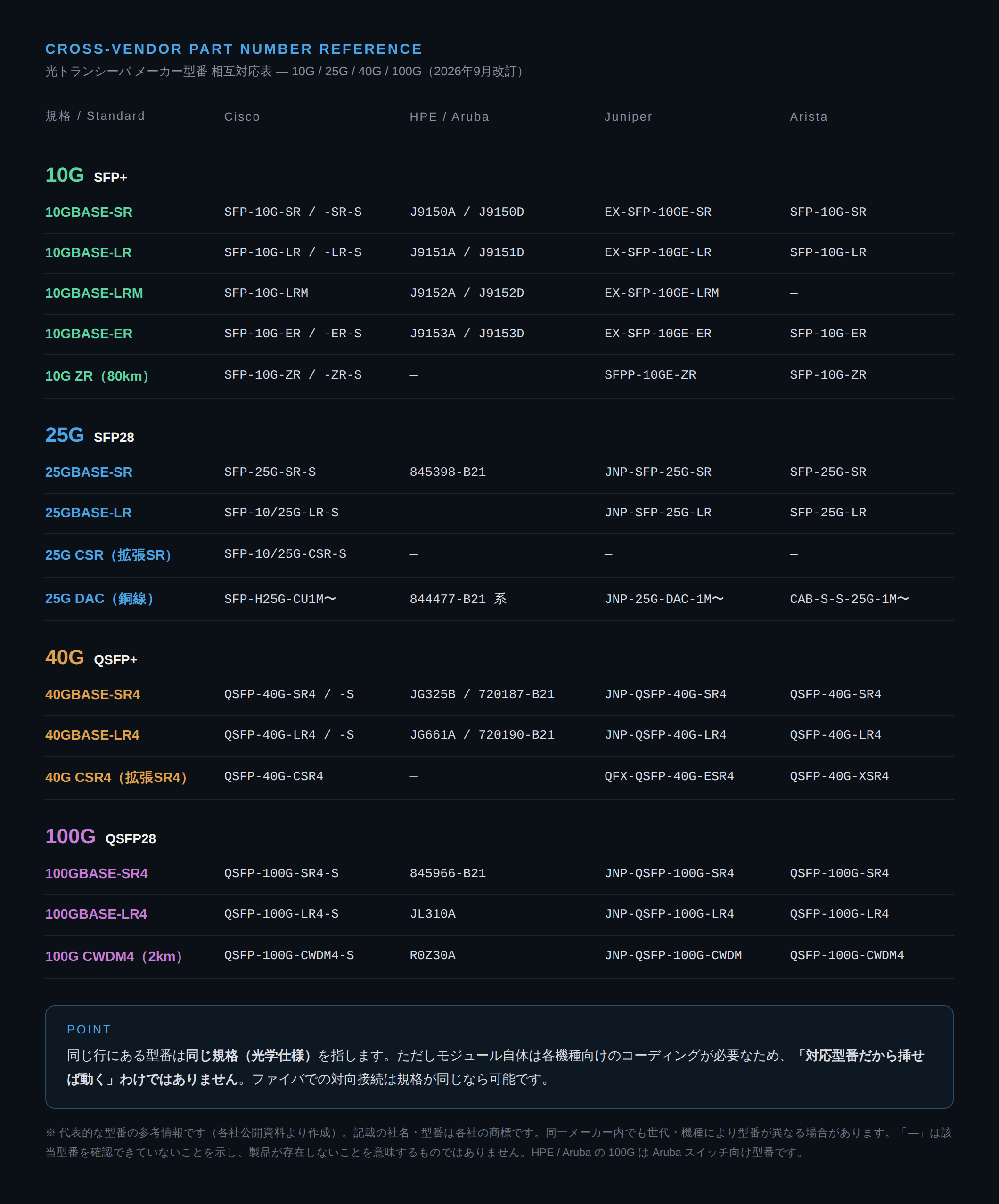Click Arista part QSFP-100G-SR4
999x1204 pixels.
pos(839,873)
